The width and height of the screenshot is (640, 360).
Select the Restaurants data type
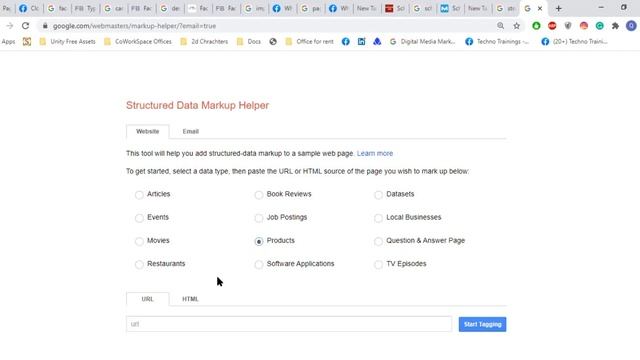[139, 264]
